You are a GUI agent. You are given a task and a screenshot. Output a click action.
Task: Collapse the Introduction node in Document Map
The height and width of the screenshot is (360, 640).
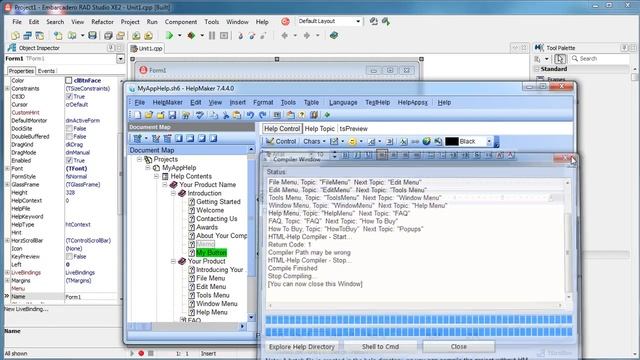173,193
